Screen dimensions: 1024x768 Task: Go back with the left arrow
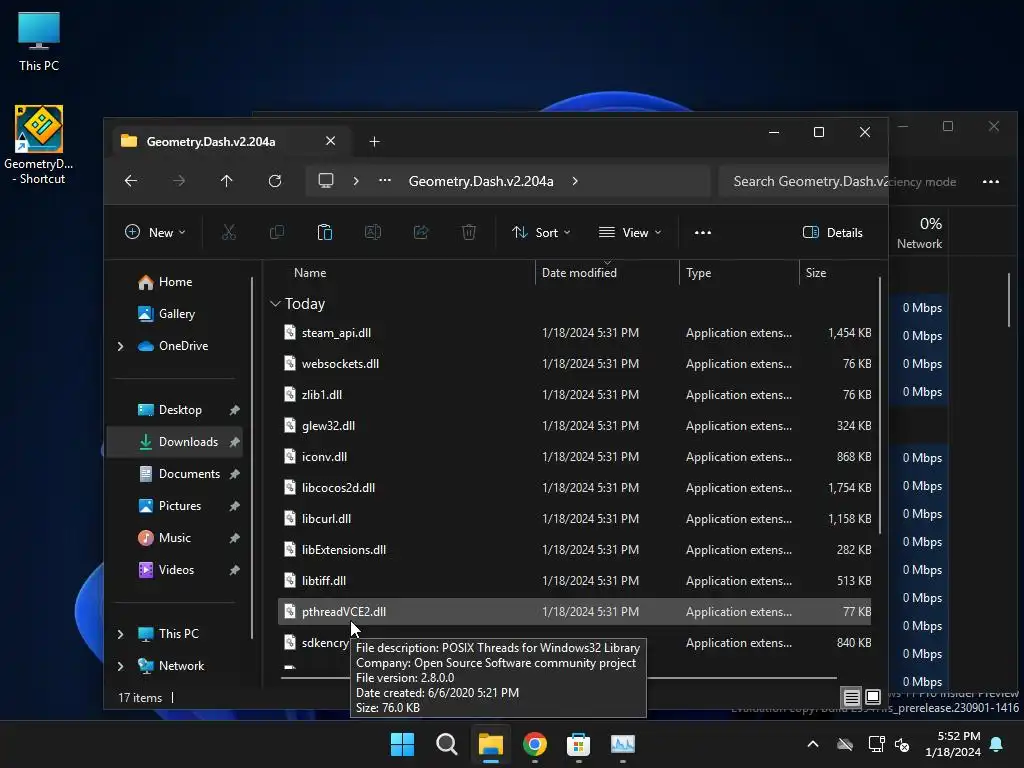(x=131, y=181)
